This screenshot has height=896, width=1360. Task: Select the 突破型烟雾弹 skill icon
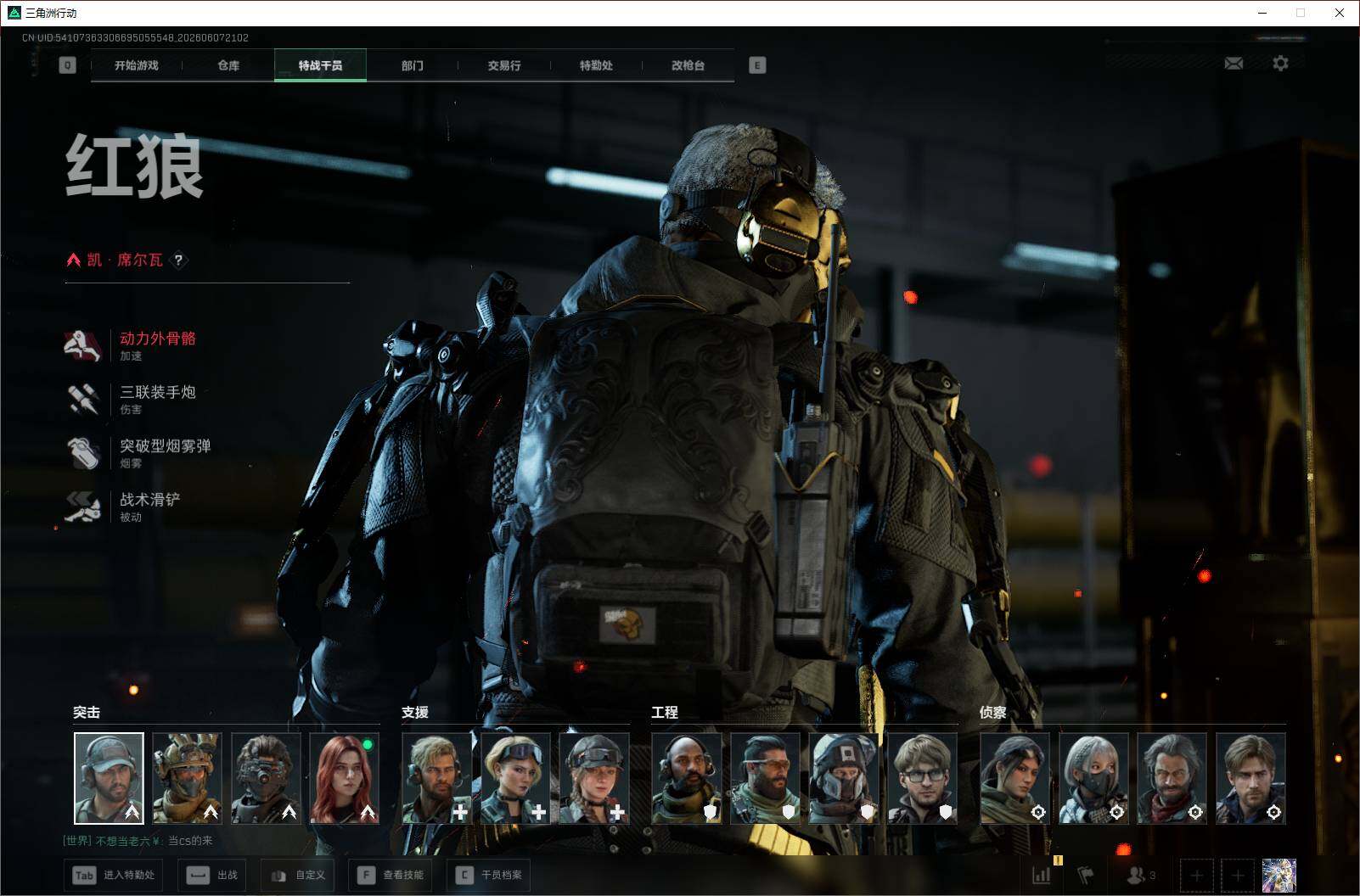83,452
